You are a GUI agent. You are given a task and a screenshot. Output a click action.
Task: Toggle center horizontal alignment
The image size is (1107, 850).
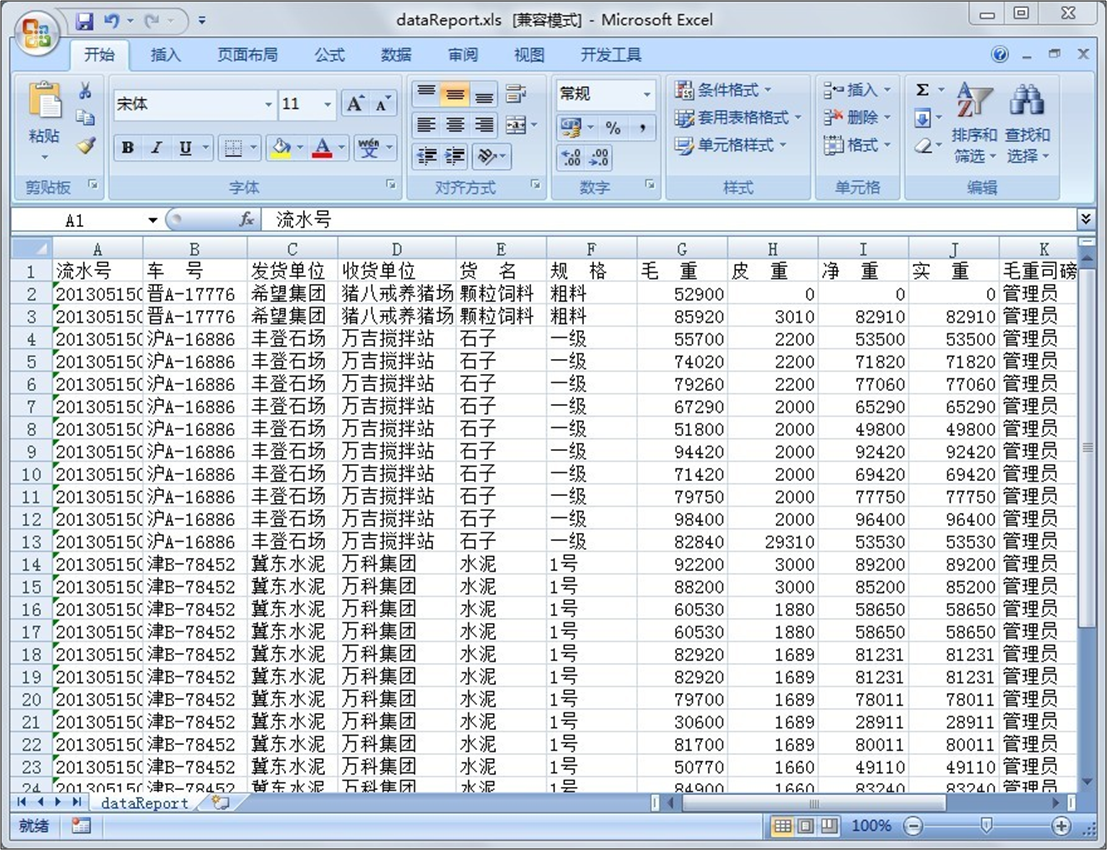[x=455, y=125]
